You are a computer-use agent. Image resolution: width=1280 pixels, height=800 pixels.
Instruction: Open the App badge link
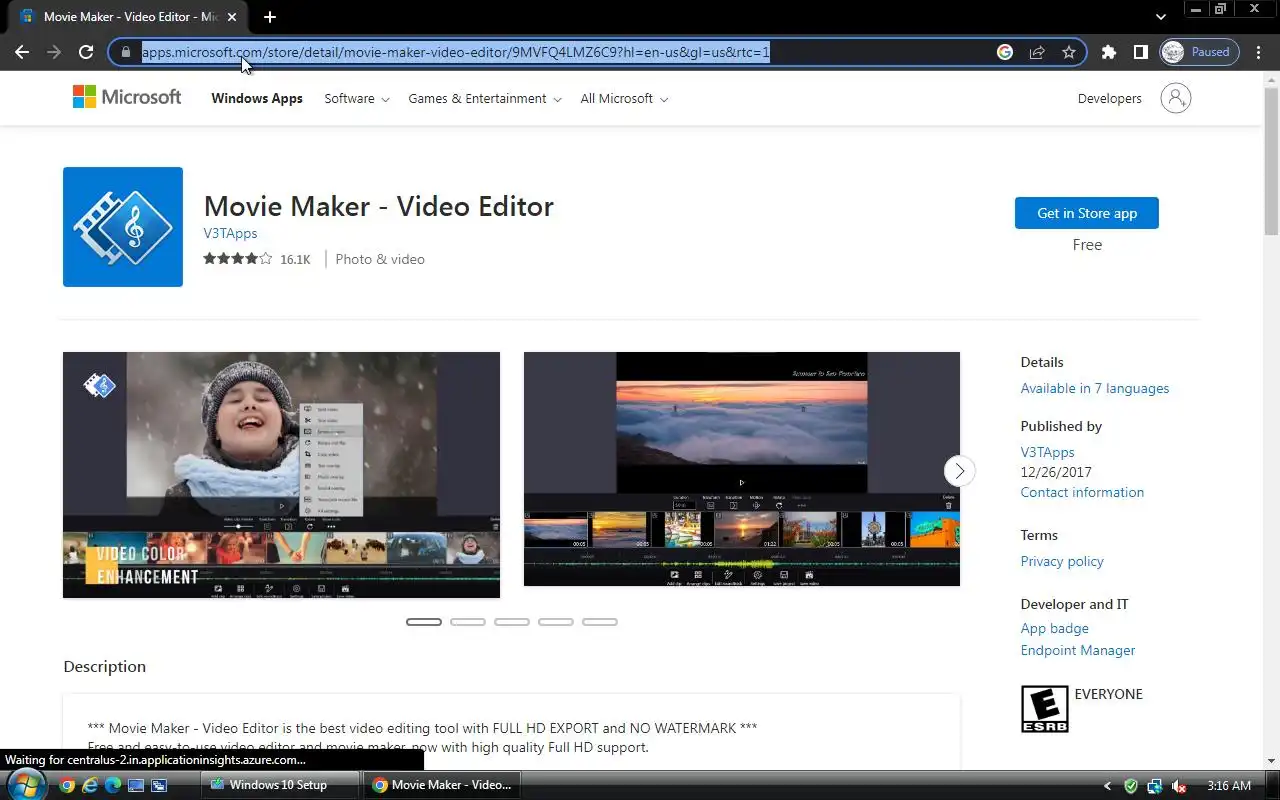(1054, 628)
